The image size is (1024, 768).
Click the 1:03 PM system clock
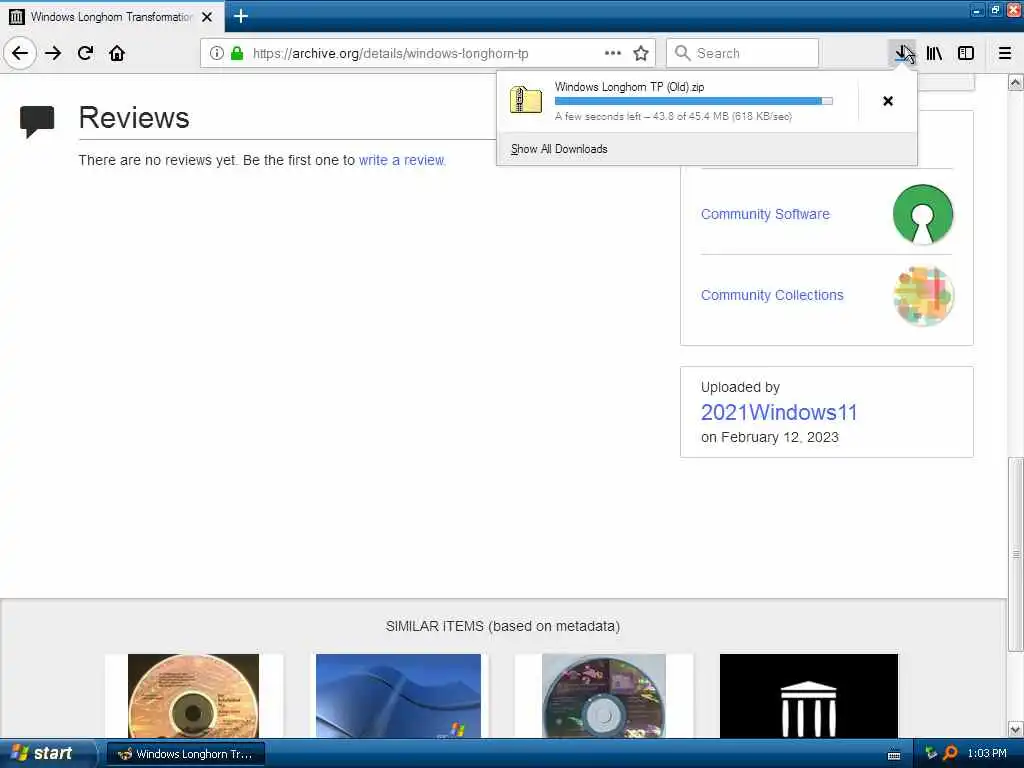987,754
